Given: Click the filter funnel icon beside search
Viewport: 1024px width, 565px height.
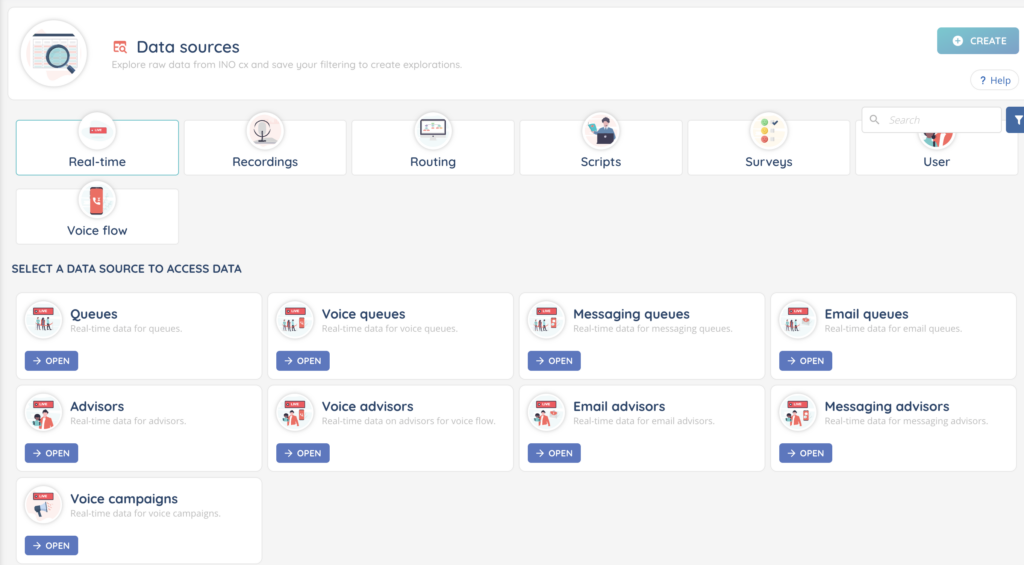Looking at the screenshot, I should [1017, 120].
